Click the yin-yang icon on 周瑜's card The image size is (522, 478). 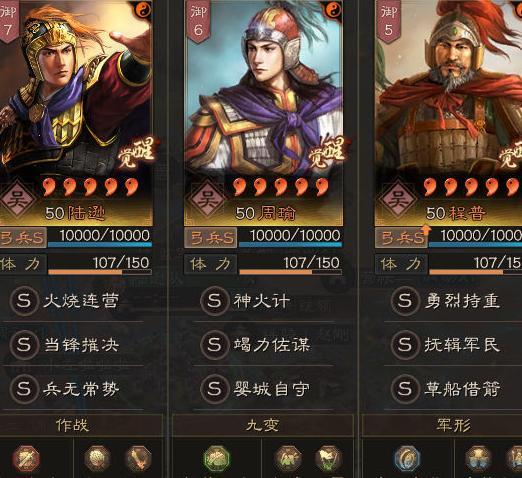(332, 9)
